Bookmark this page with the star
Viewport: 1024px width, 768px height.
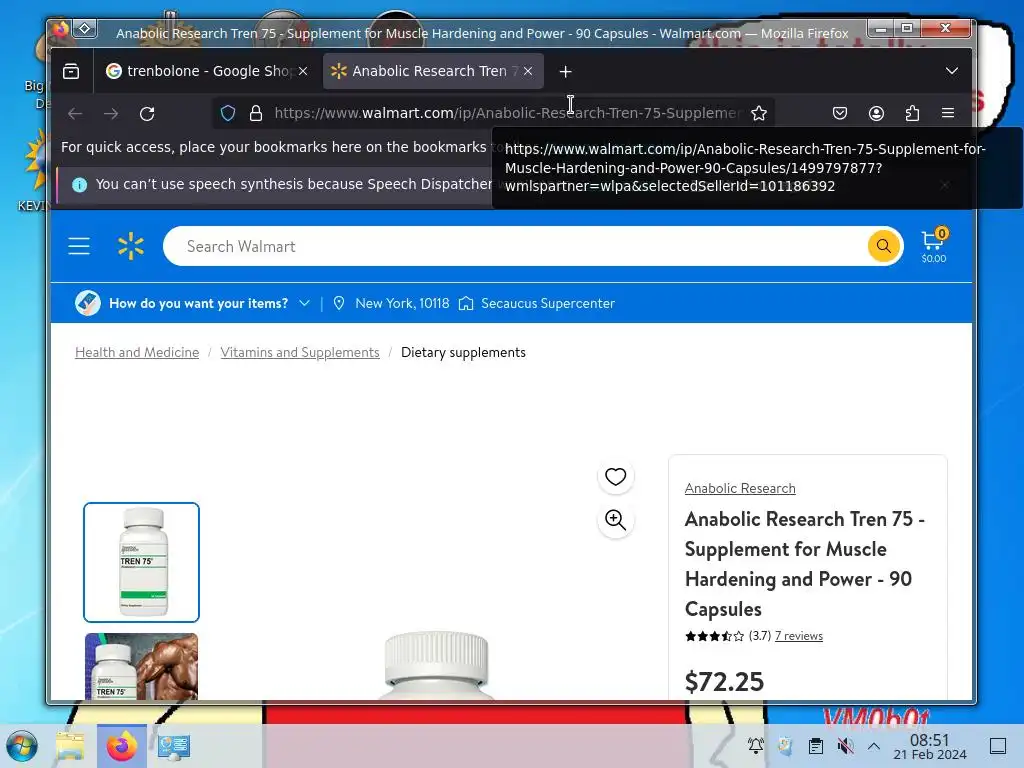pyautogui.click(x=759, y=114)
